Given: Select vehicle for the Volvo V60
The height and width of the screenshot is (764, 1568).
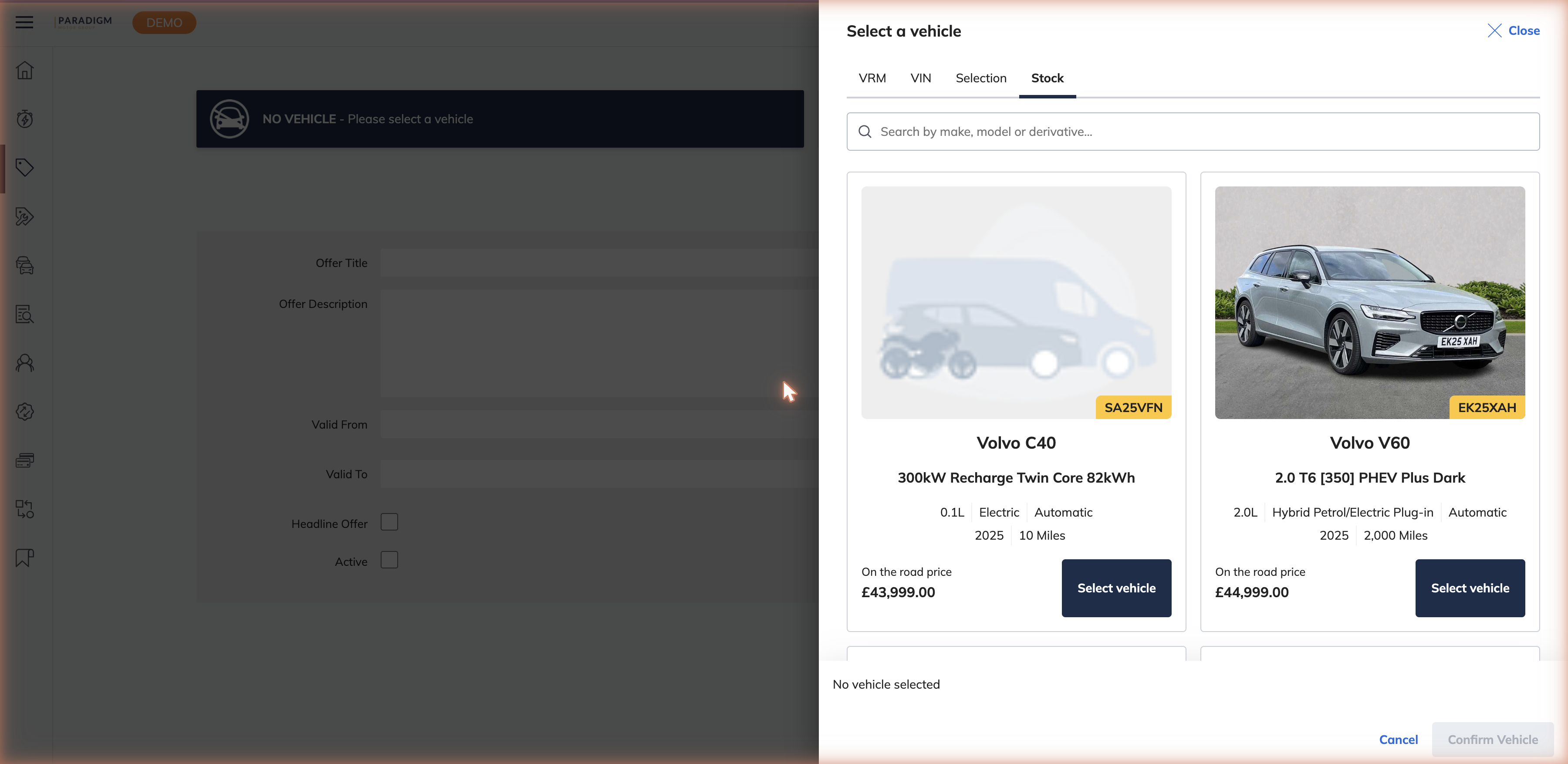Looking at the screenshot, I should [1470, 588].
